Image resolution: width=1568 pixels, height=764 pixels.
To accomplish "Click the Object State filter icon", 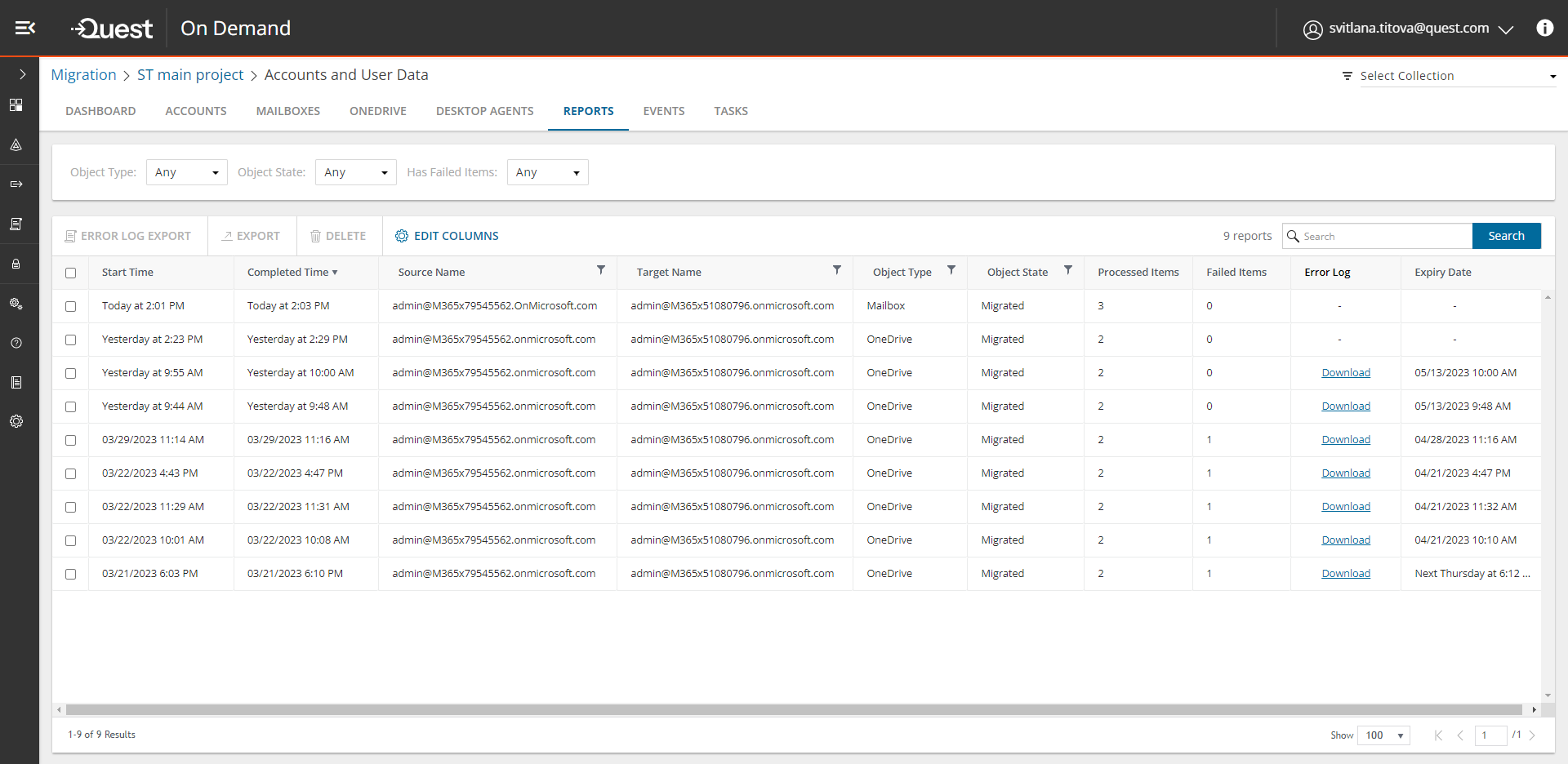I will point(1068,270).
